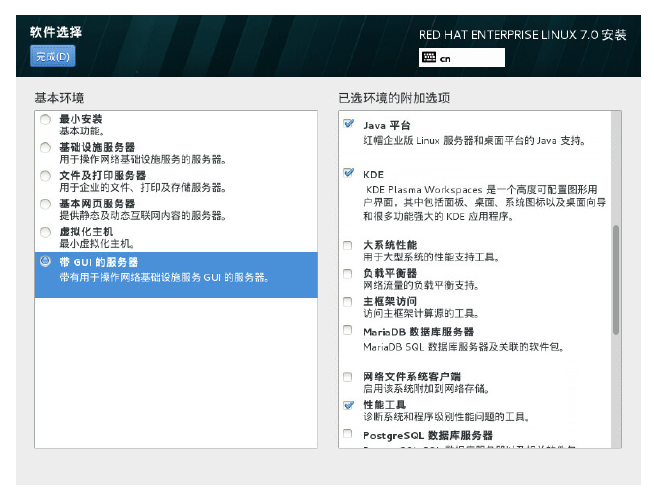Enable the 主框架访问 checkbox
The height and width of the screenshot is (493, 654).
pos(347,302)
